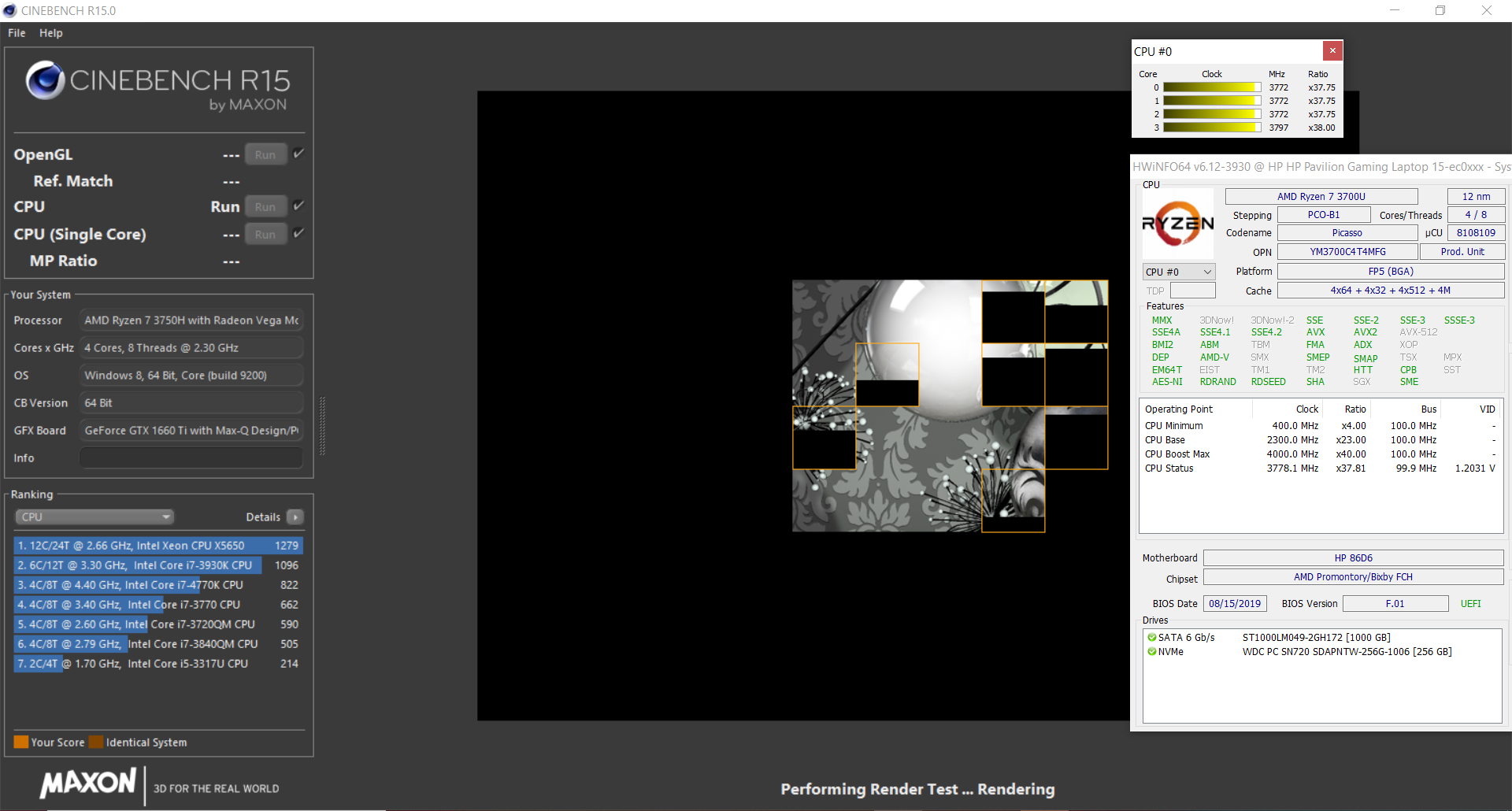Click the TDP value field

(1192, 291)
